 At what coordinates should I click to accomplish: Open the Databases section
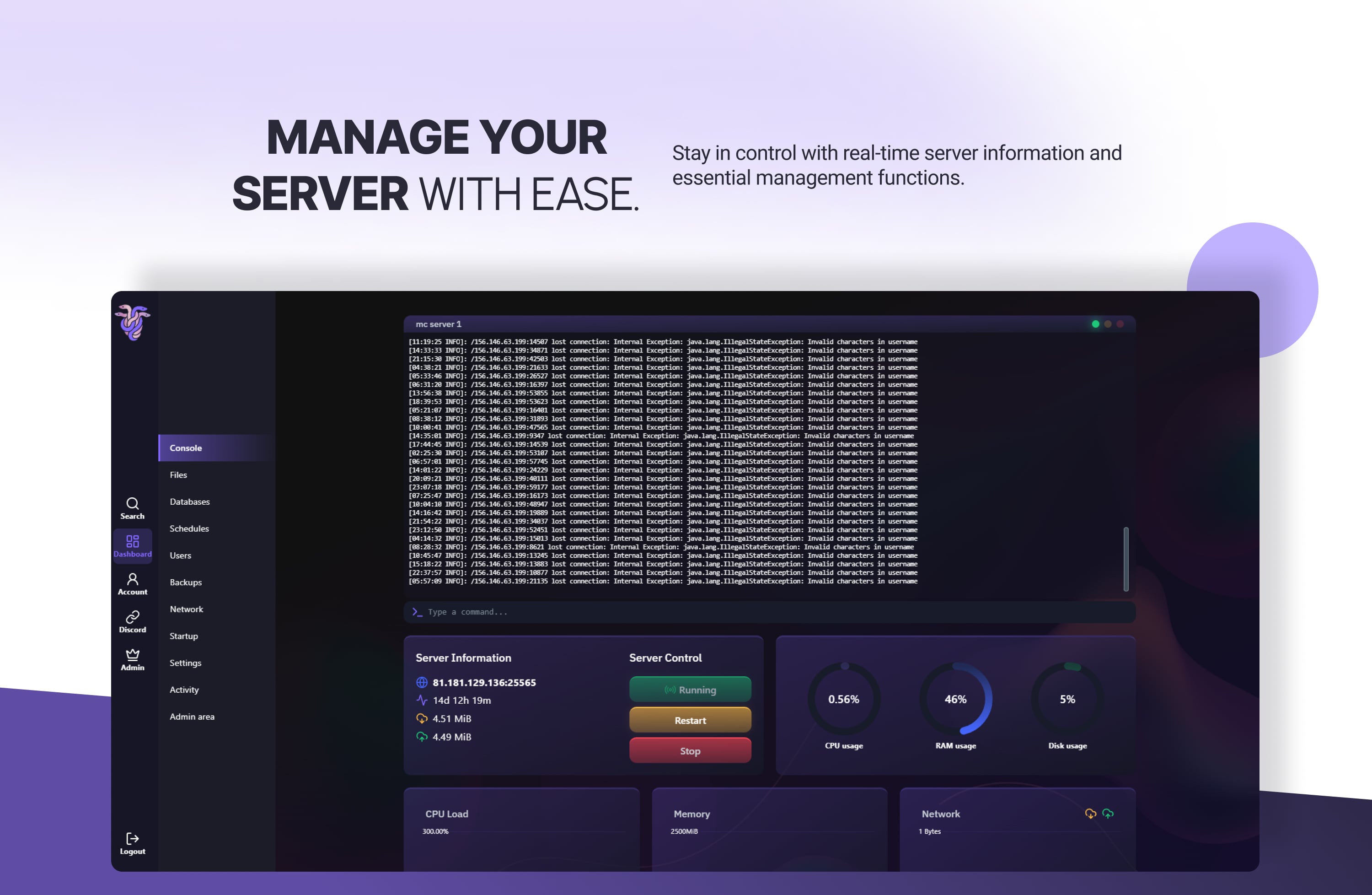tap(190, 501)
